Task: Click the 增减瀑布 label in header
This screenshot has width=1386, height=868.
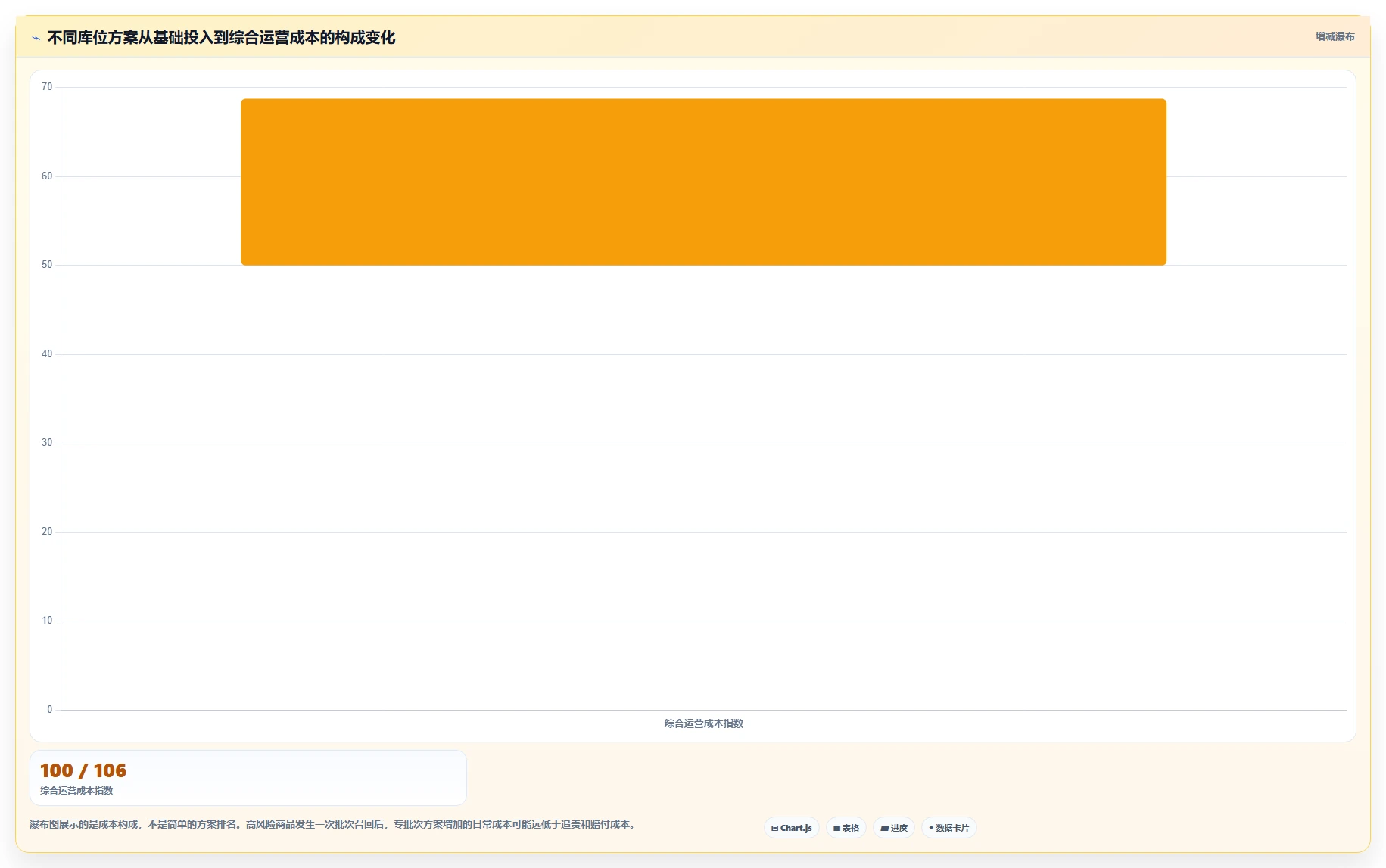Action: pyautogui.click(x=1335, y=36)
